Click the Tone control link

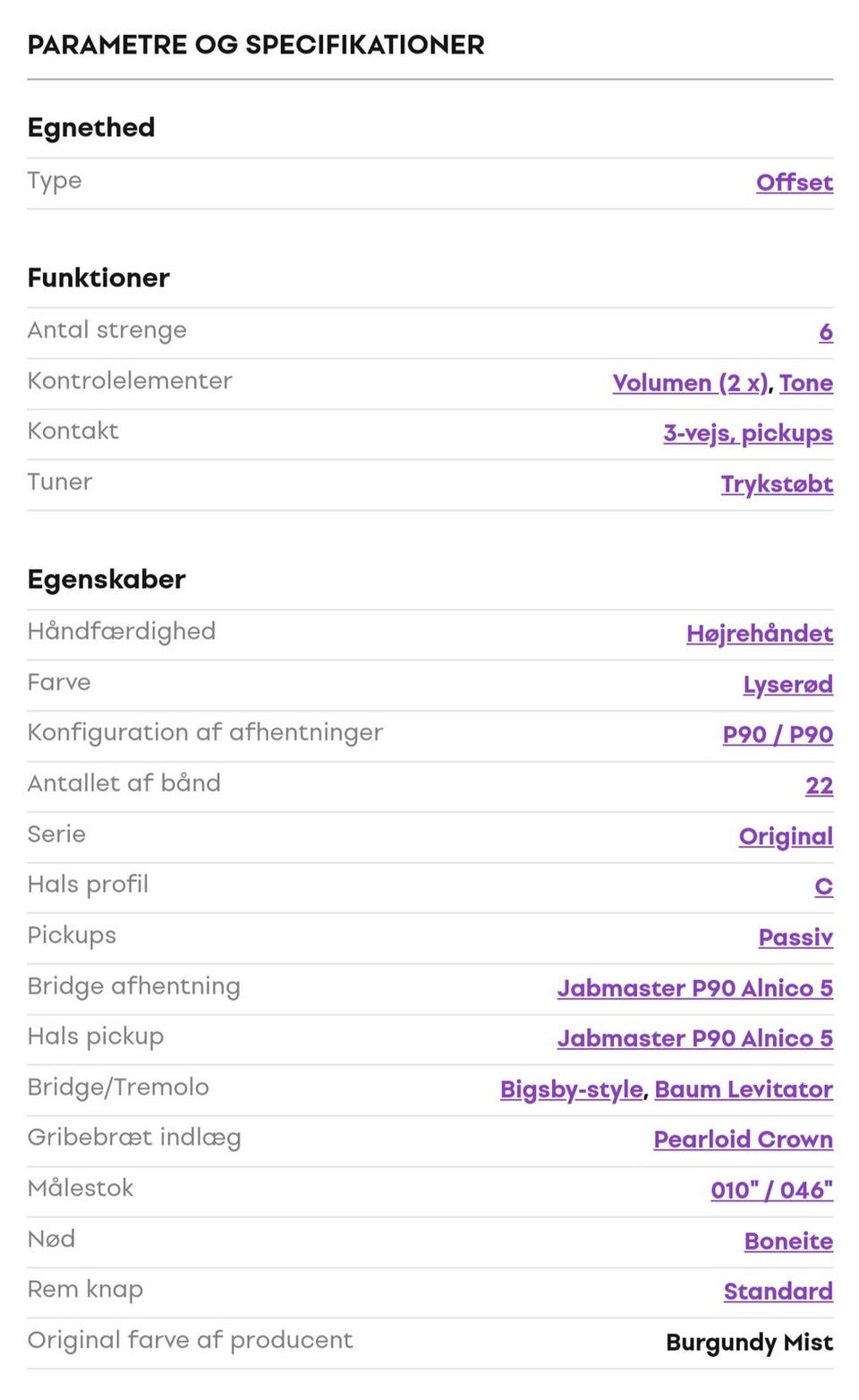coord(805,383)
